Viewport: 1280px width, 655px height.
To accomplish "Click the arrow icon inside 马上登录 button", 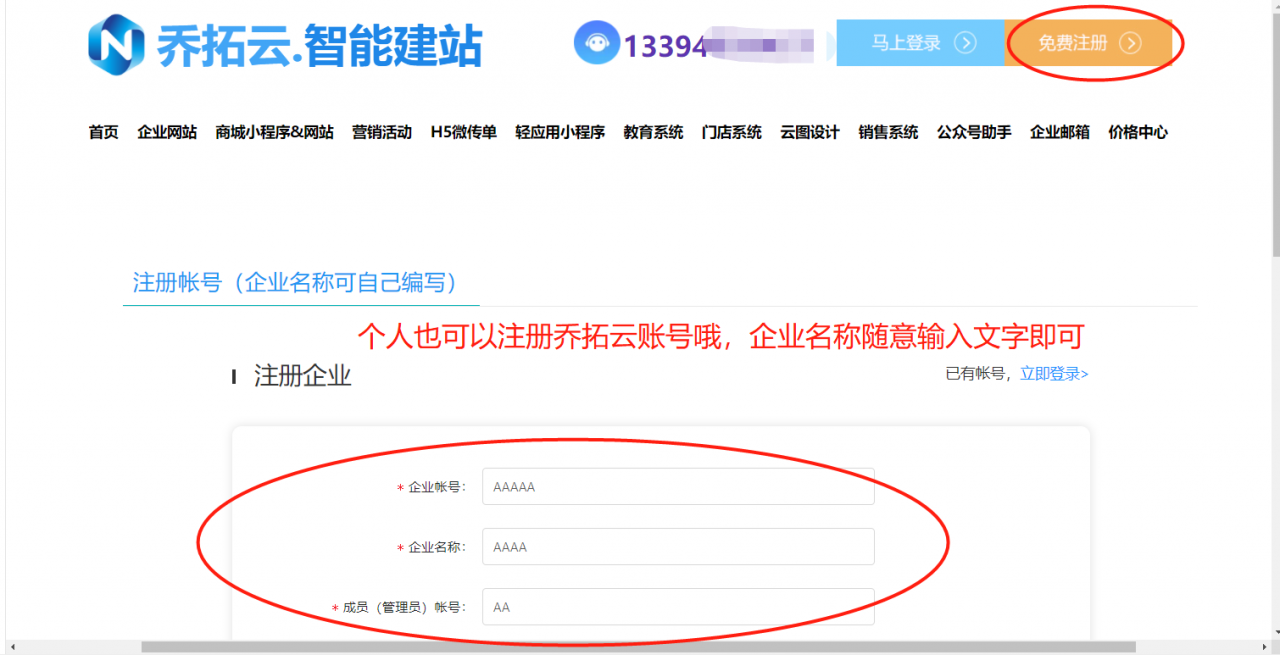I will (x=963, y=43).
